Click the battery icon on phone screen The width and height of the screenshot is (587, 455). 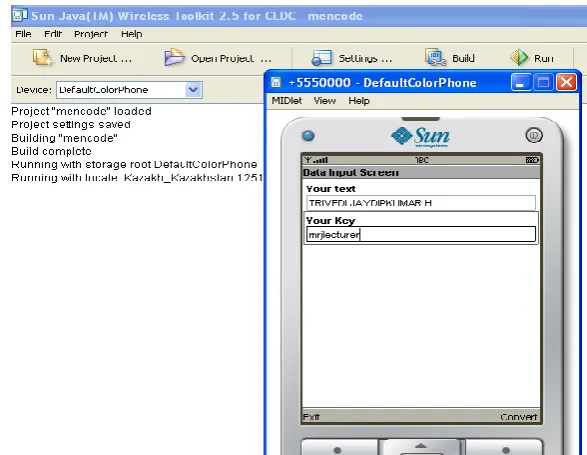point(532,160)
